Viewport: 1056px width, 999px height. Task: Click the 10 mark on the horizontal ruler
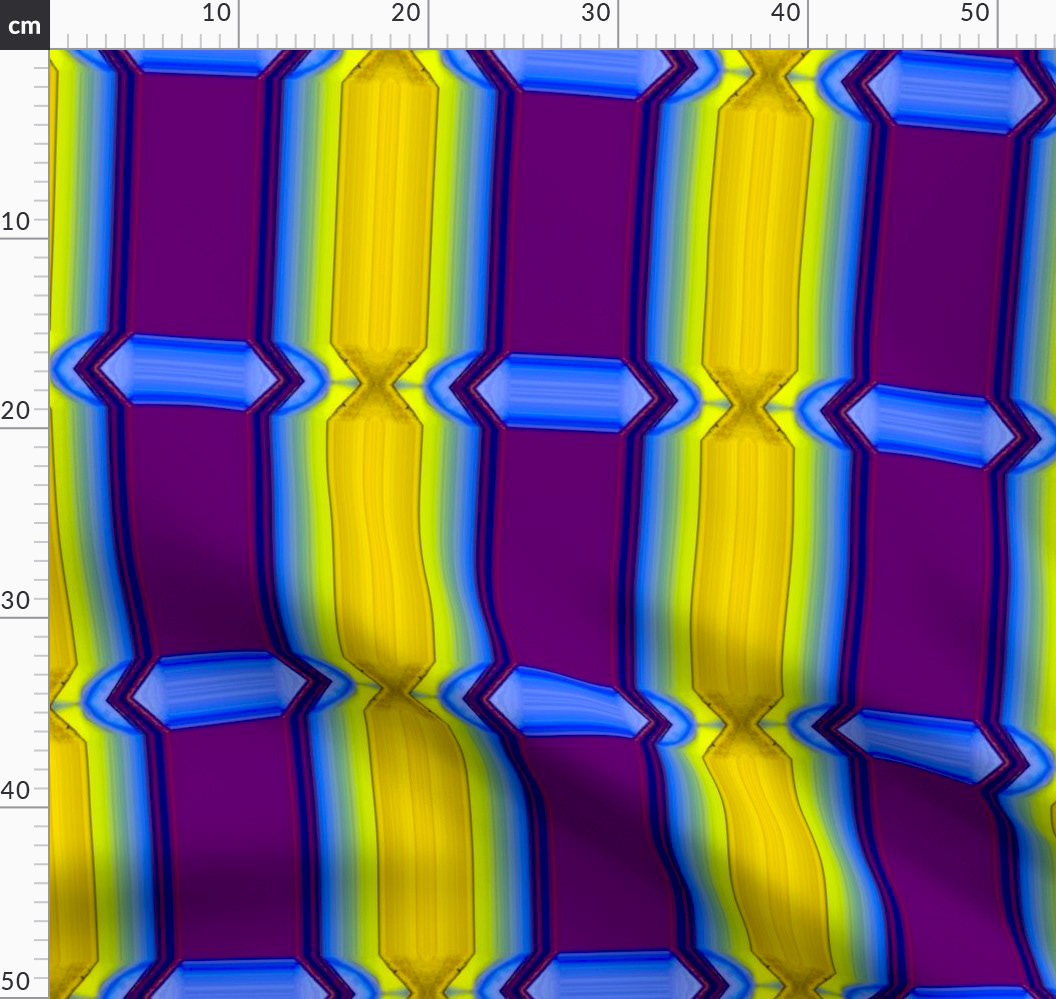pyautogui.click(x=216, y=13)
